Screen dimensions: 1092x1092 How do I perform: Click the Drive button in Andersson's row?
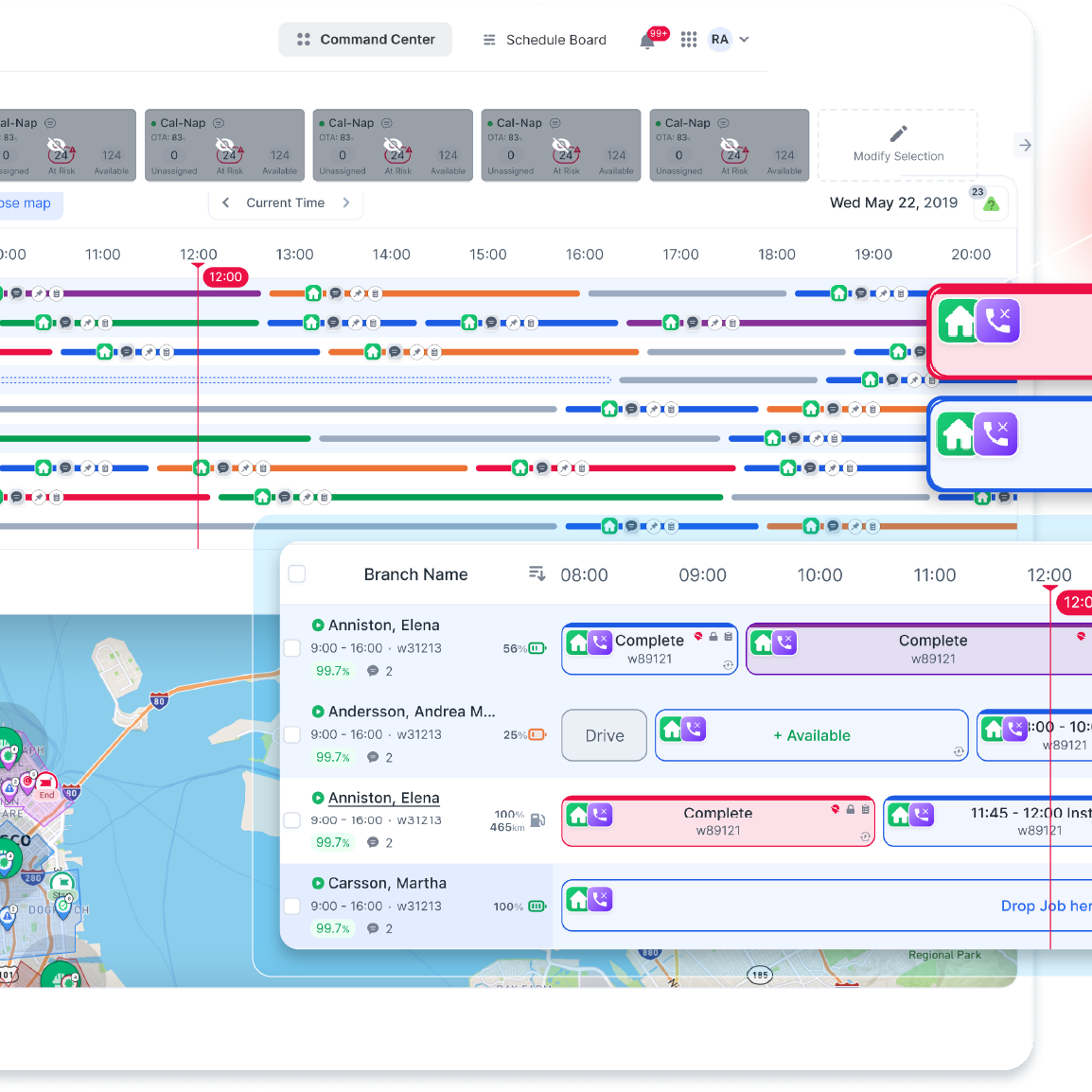click(x=604, y=735)
